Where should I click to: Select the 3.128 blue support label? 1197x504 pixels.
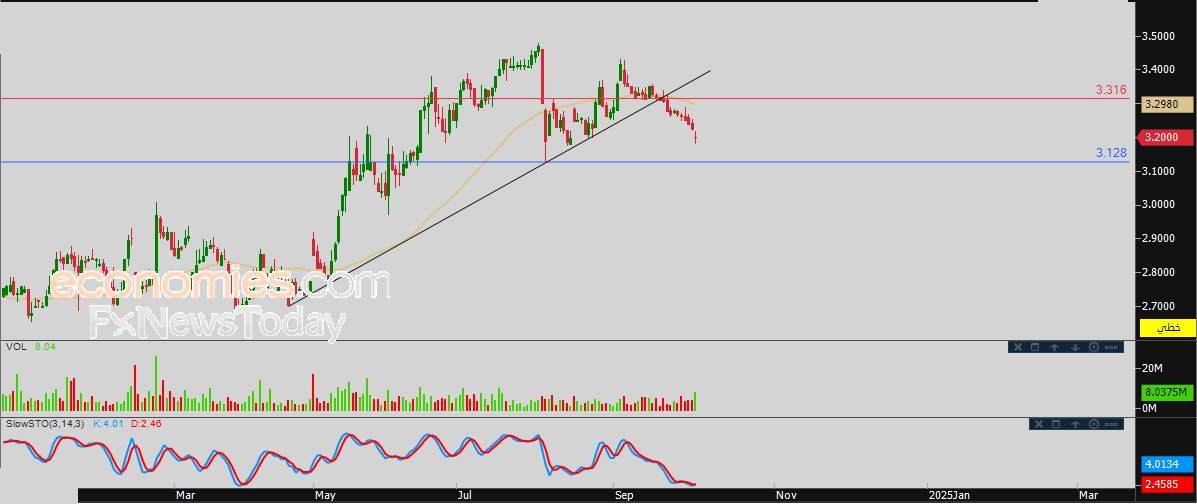(1111, 153)
